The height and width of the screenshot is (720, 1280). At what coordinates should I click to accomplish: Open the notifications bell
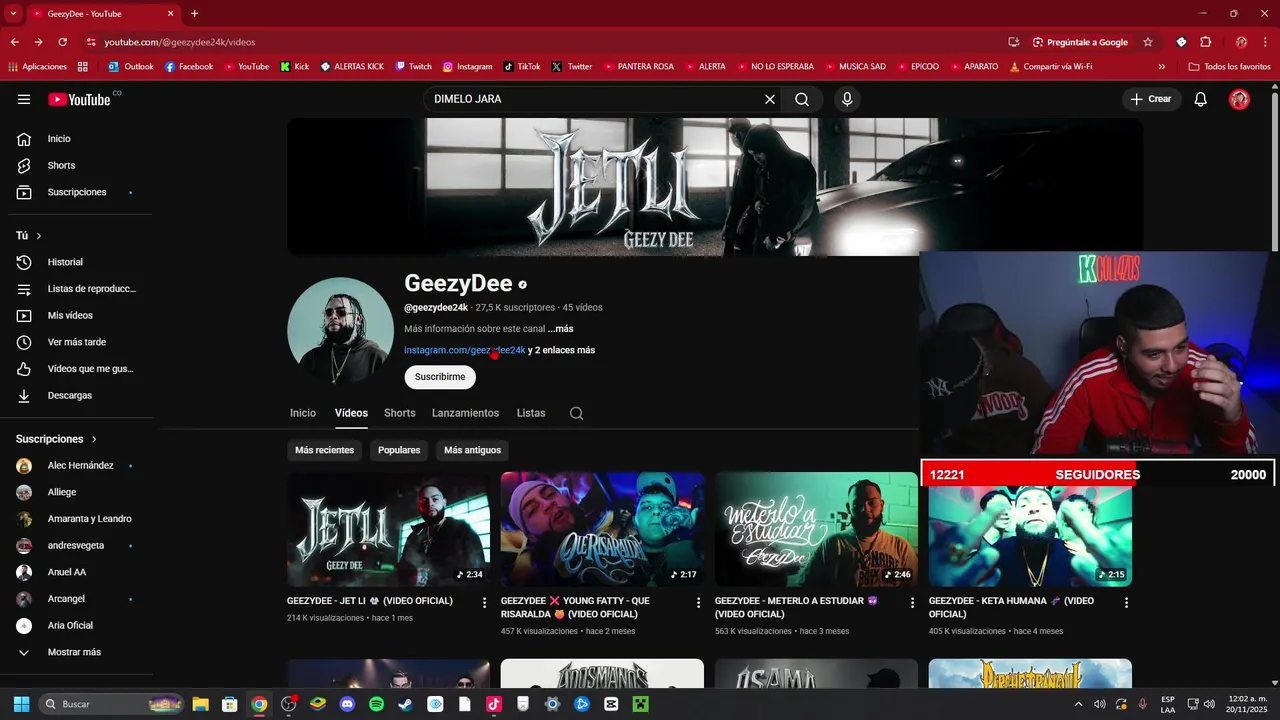pos(1201,99)
